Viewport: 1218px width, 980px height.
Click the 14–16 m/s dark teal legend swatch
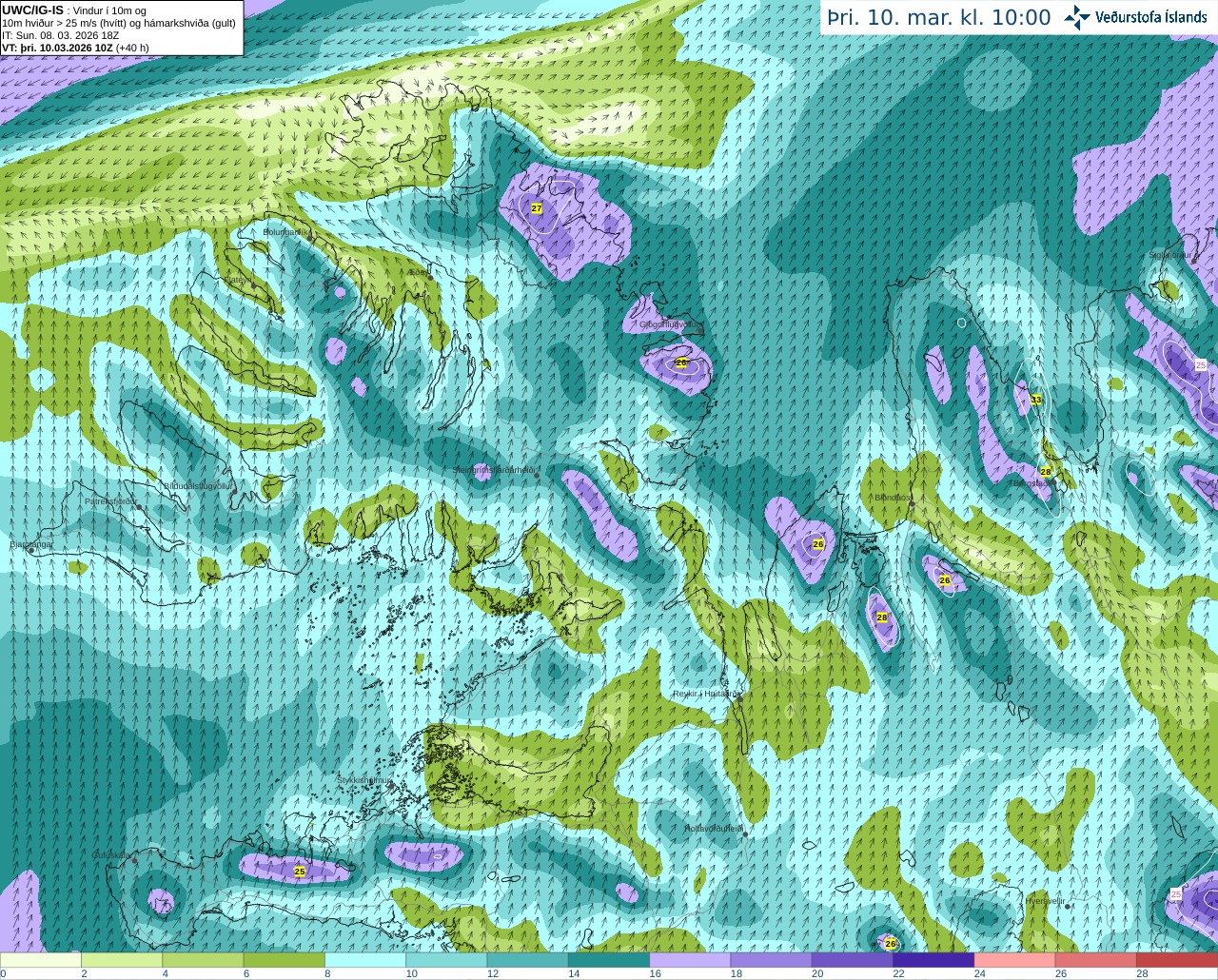(609, 960)
